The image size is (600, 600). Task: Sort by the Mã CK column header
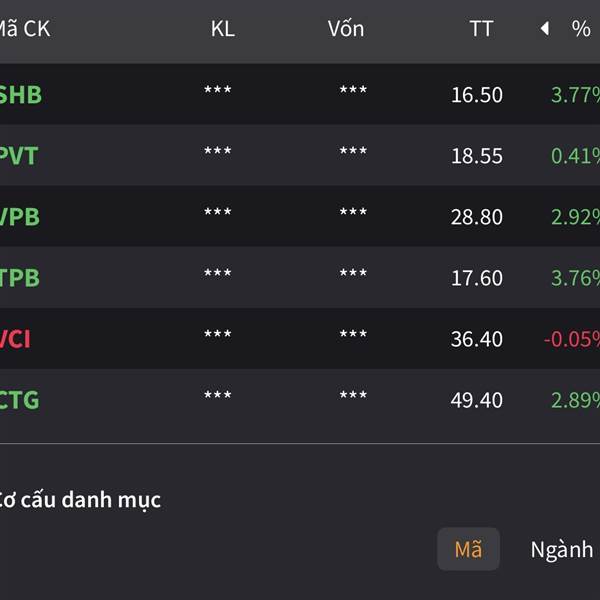25,29
